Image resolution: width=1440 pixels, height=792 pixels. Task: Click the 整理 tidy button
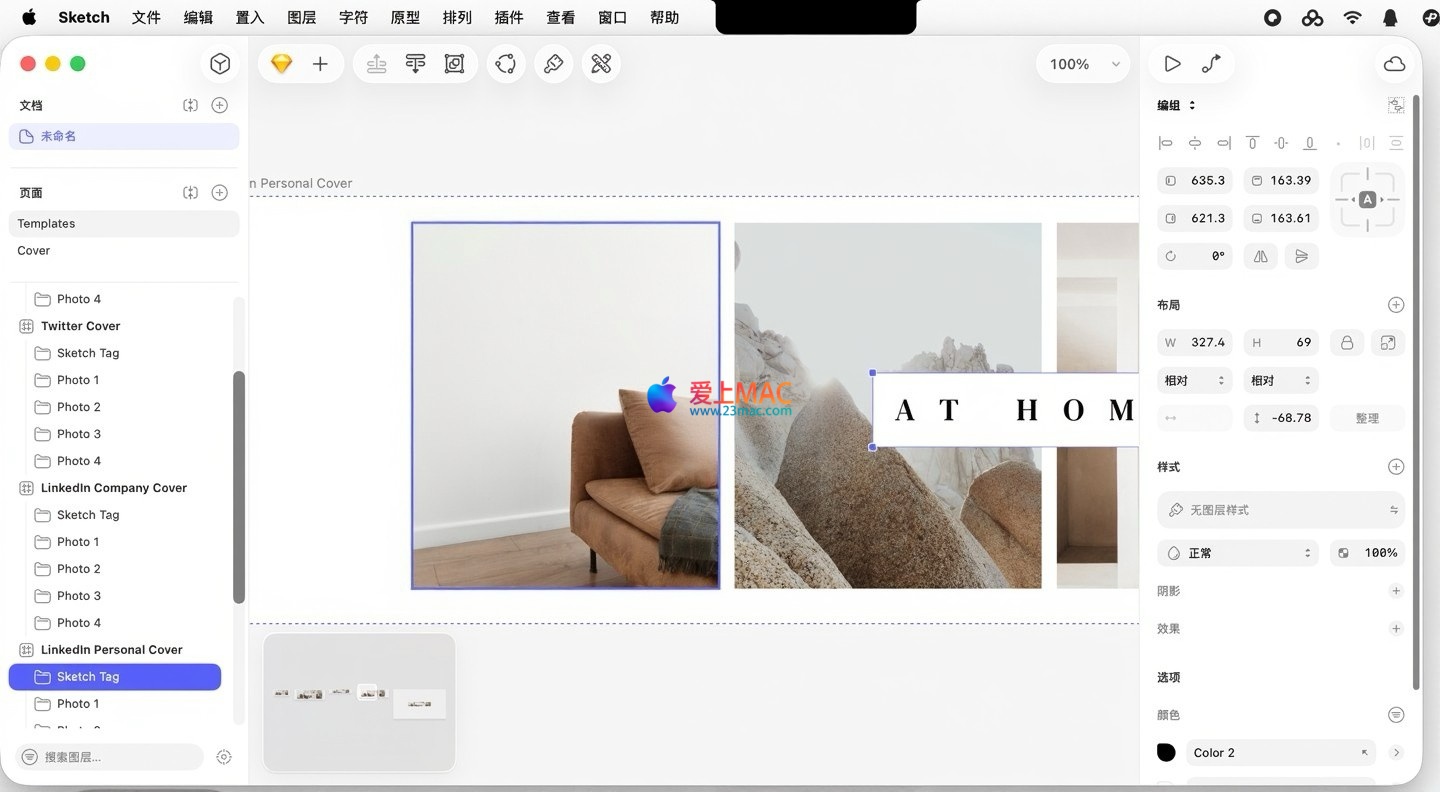(1367, 418)
